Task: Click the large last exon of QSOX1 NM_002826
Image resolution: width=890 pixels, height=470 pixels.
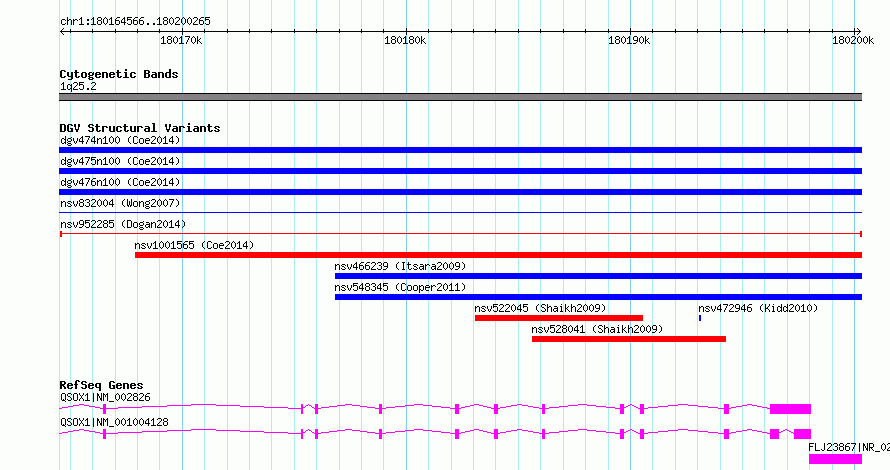Action: [x=791, y=409]
